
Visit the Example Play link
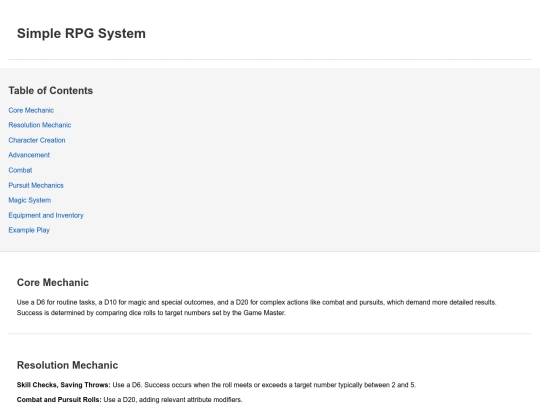29,230
